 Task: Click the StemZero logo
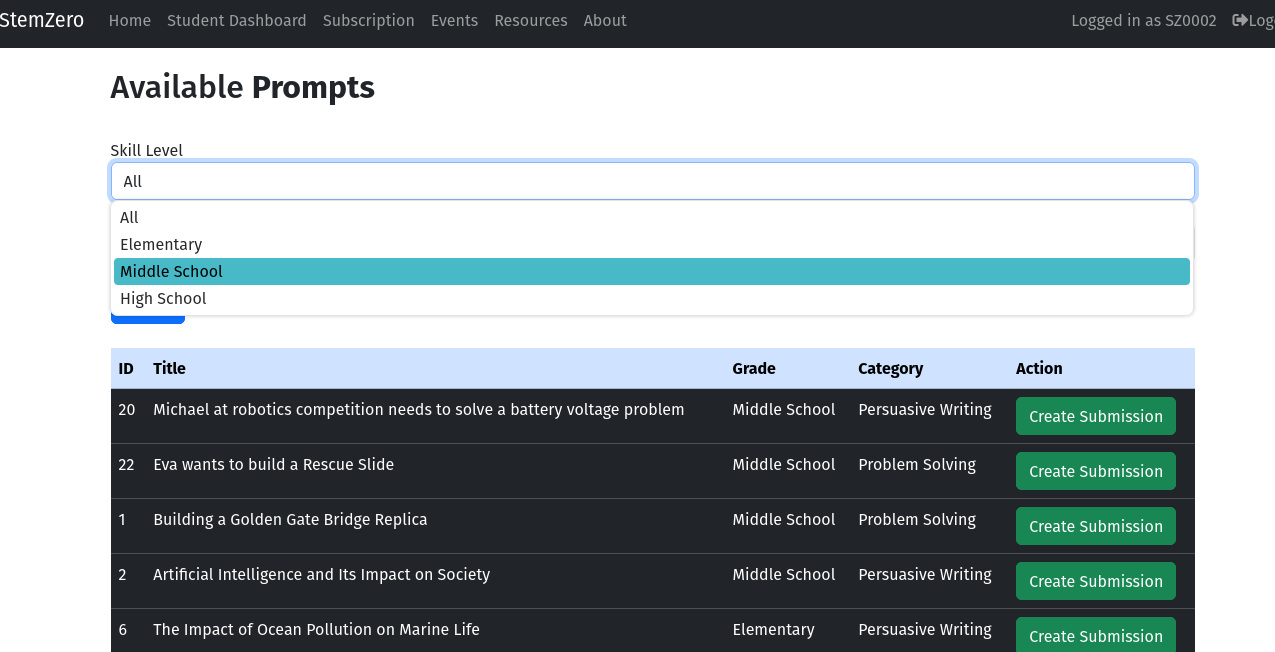(42, 20)
